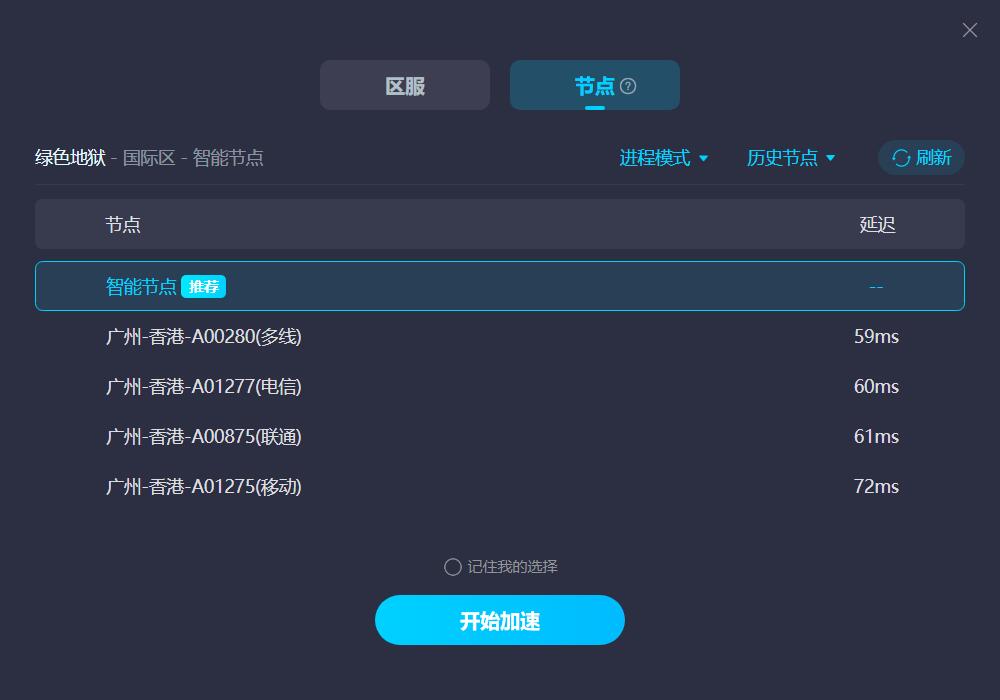Image resolution: width=1000 pixels, height=700 pixels.
Task: Choose node 广州-香港-A01275(移动)
Action: tap(499, 486)
